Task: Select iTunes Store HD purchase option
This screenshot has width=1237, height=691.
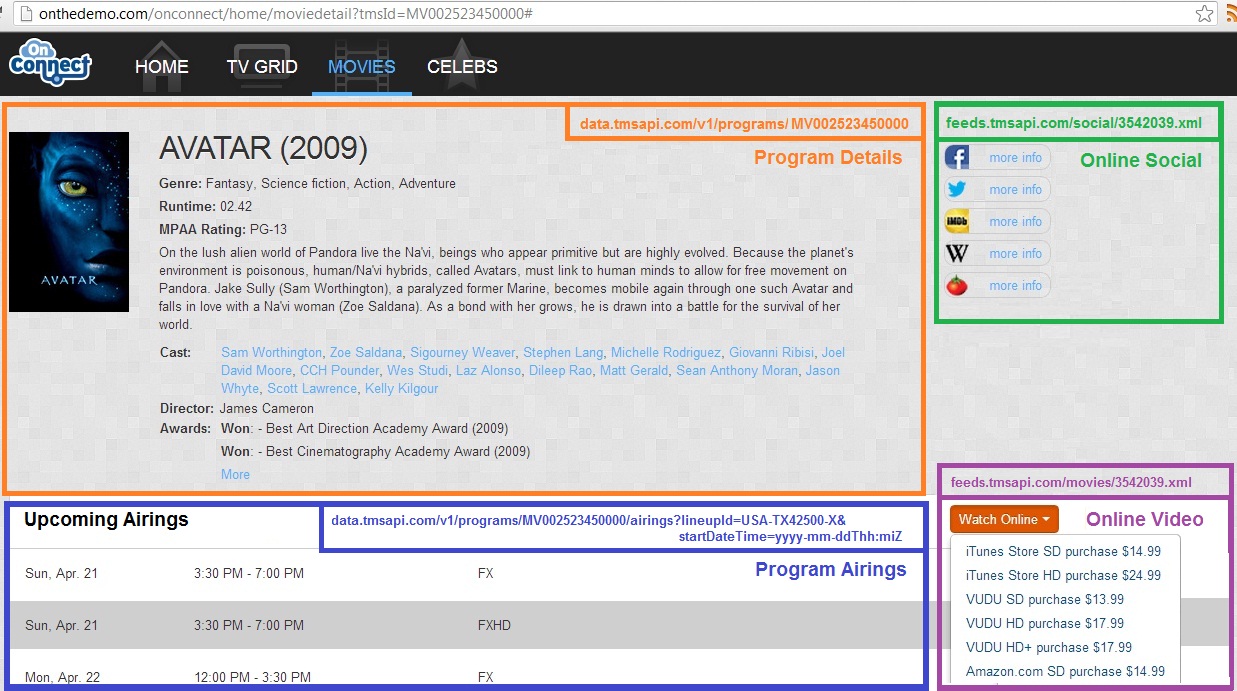Action: tap(1063, 575)
